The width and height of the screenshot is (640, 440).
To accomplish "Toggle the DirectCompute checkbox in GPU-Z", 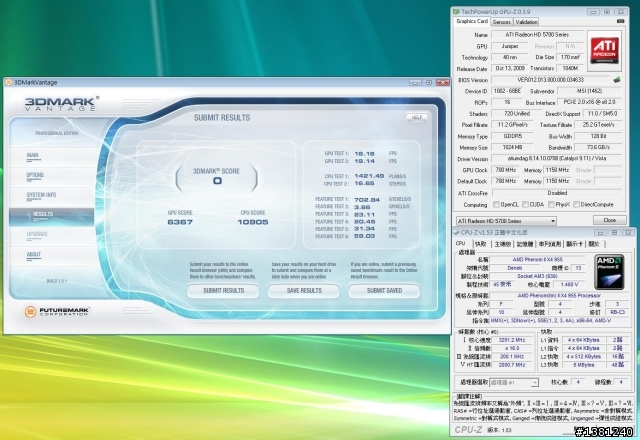I will 576,204.
